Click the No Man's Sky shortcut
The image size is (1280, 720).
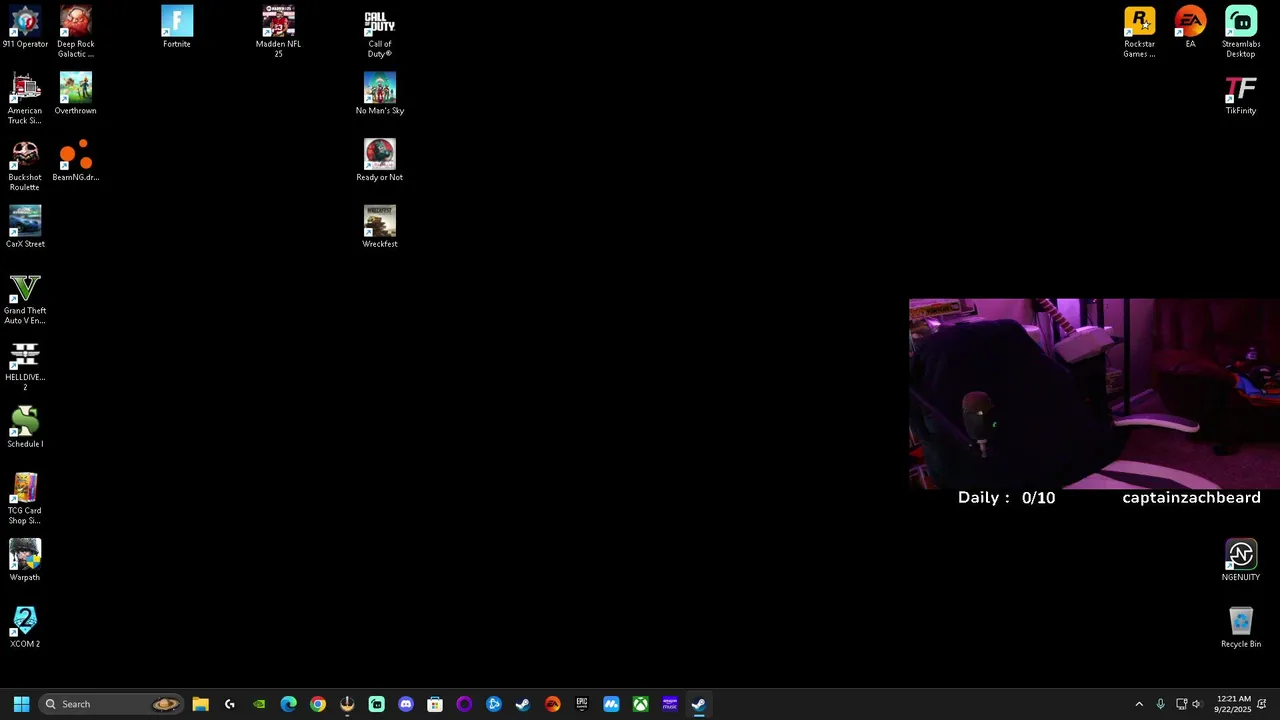tap(380, 95)
